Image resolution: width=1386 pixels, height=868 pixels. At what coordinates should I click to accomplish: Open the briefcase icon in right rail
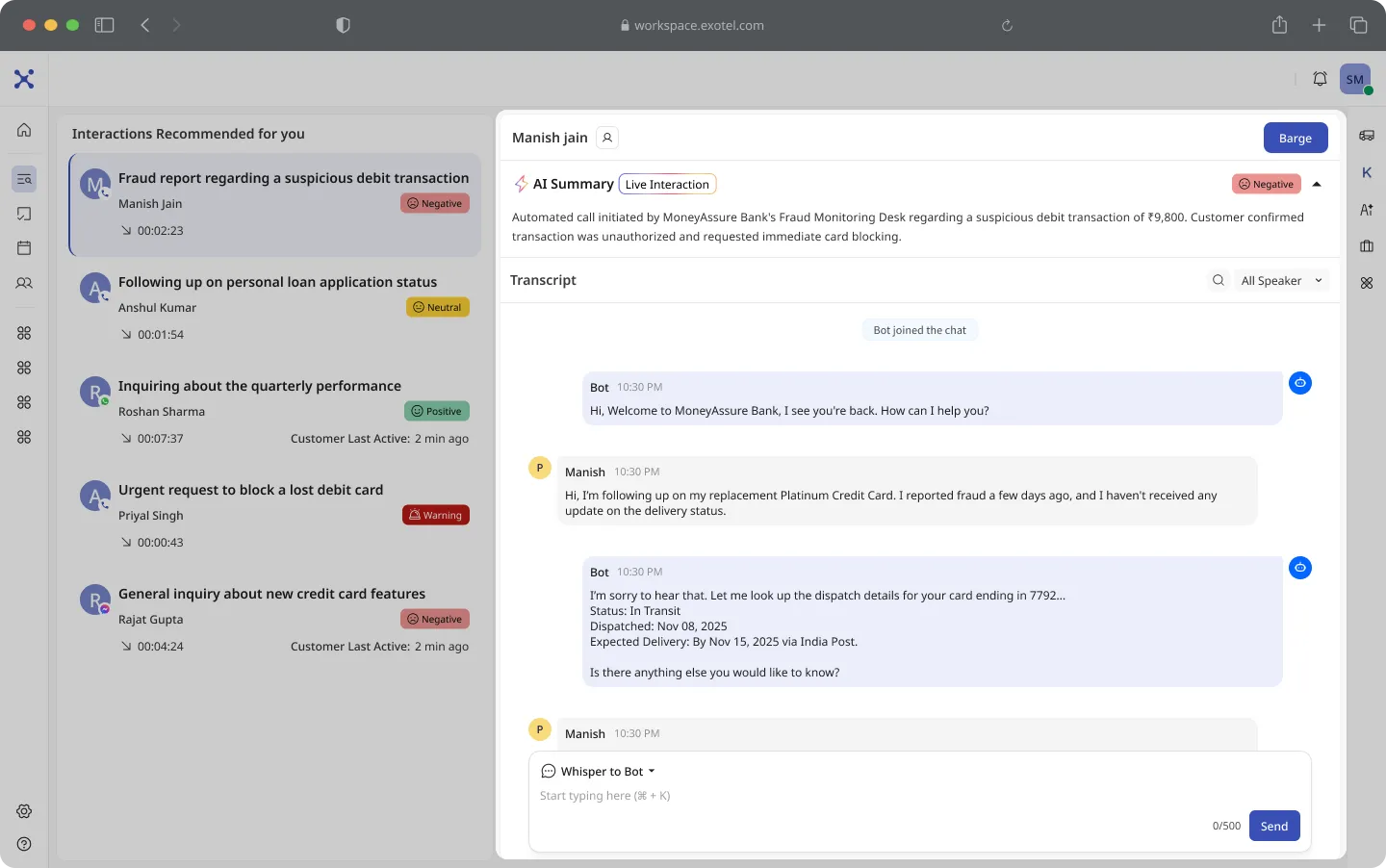click(1367, 246)
